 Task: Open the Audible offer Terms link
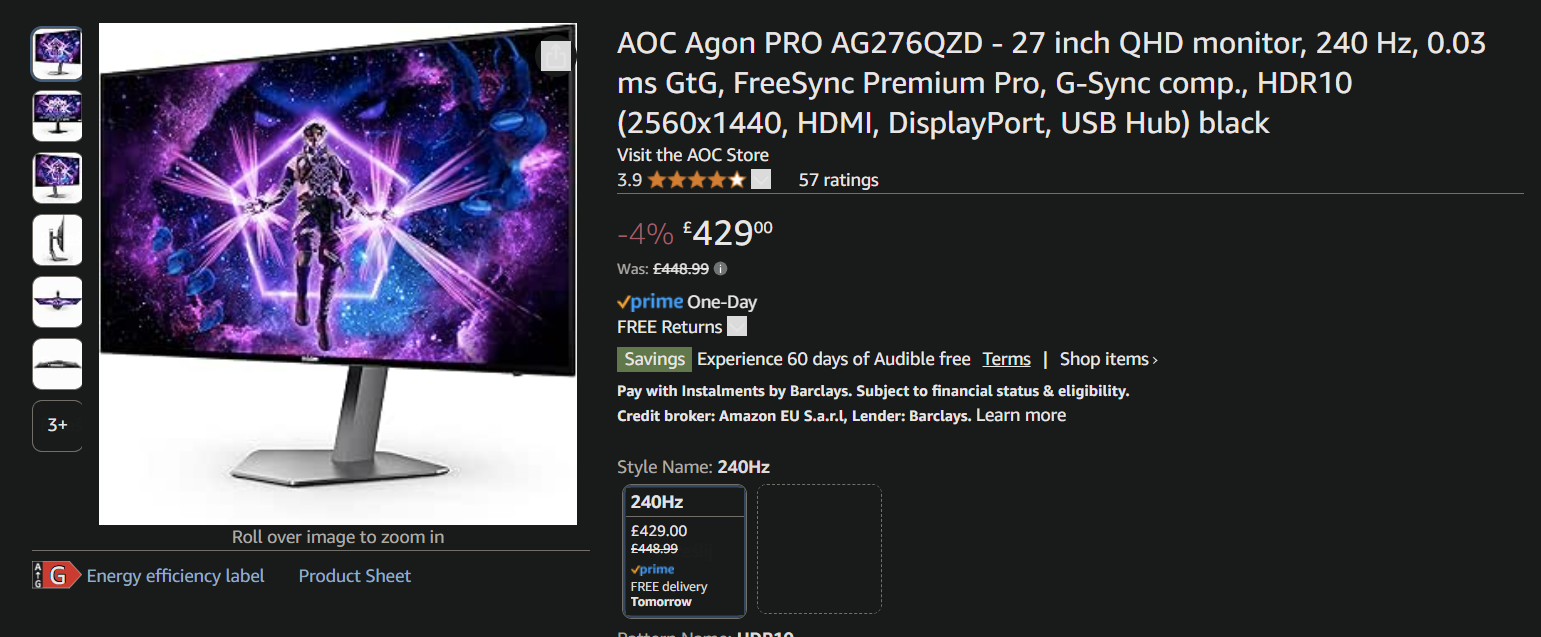(1006, 359)
